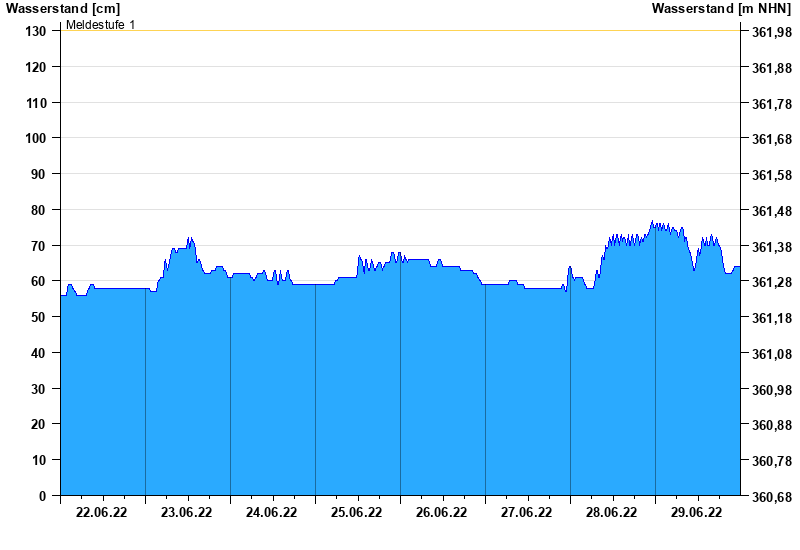Click the left axis value 100
This screenshot has width=800, height=550.
[36, 138]
